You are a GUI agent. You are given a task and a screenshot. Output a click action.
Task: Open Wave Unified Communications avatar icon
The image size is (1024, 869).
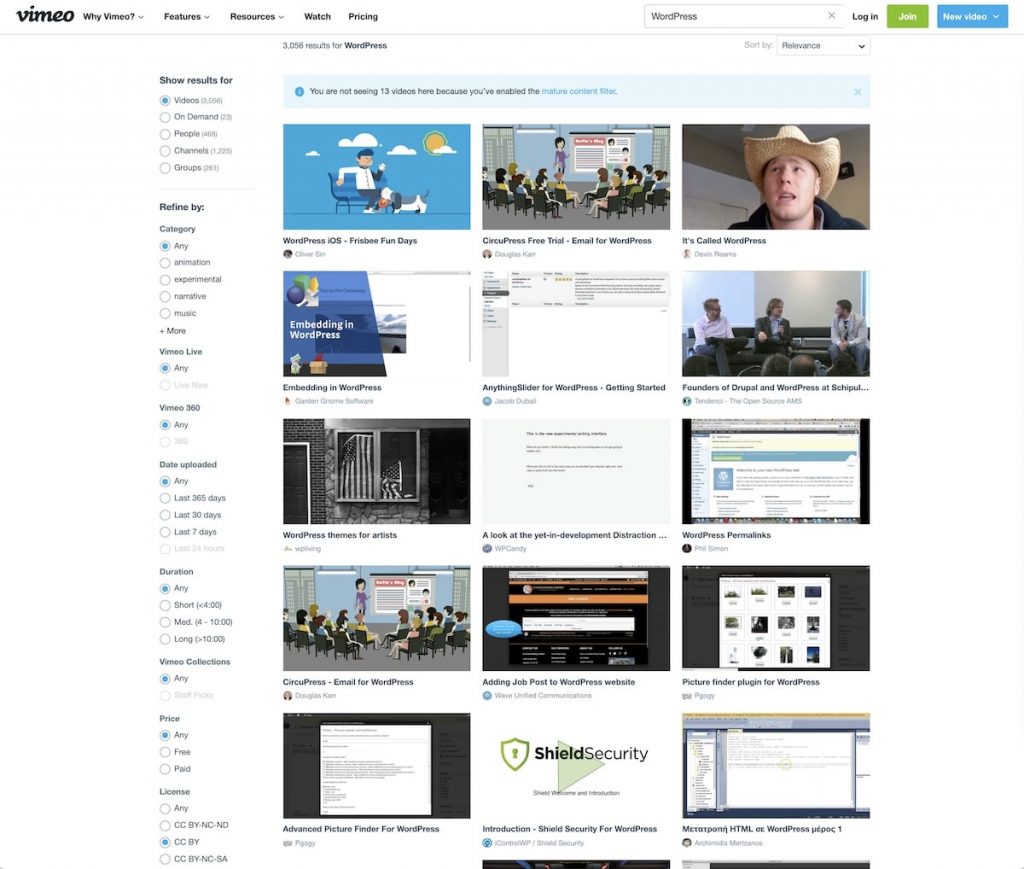click(x=487, y=695)
